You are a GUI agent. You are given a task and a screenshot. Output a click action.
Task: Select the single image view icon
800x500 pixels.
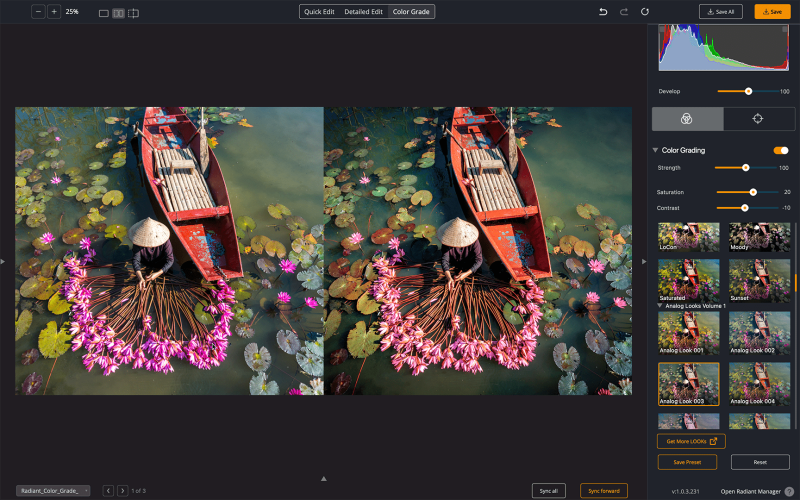click(x=104, y=12)
